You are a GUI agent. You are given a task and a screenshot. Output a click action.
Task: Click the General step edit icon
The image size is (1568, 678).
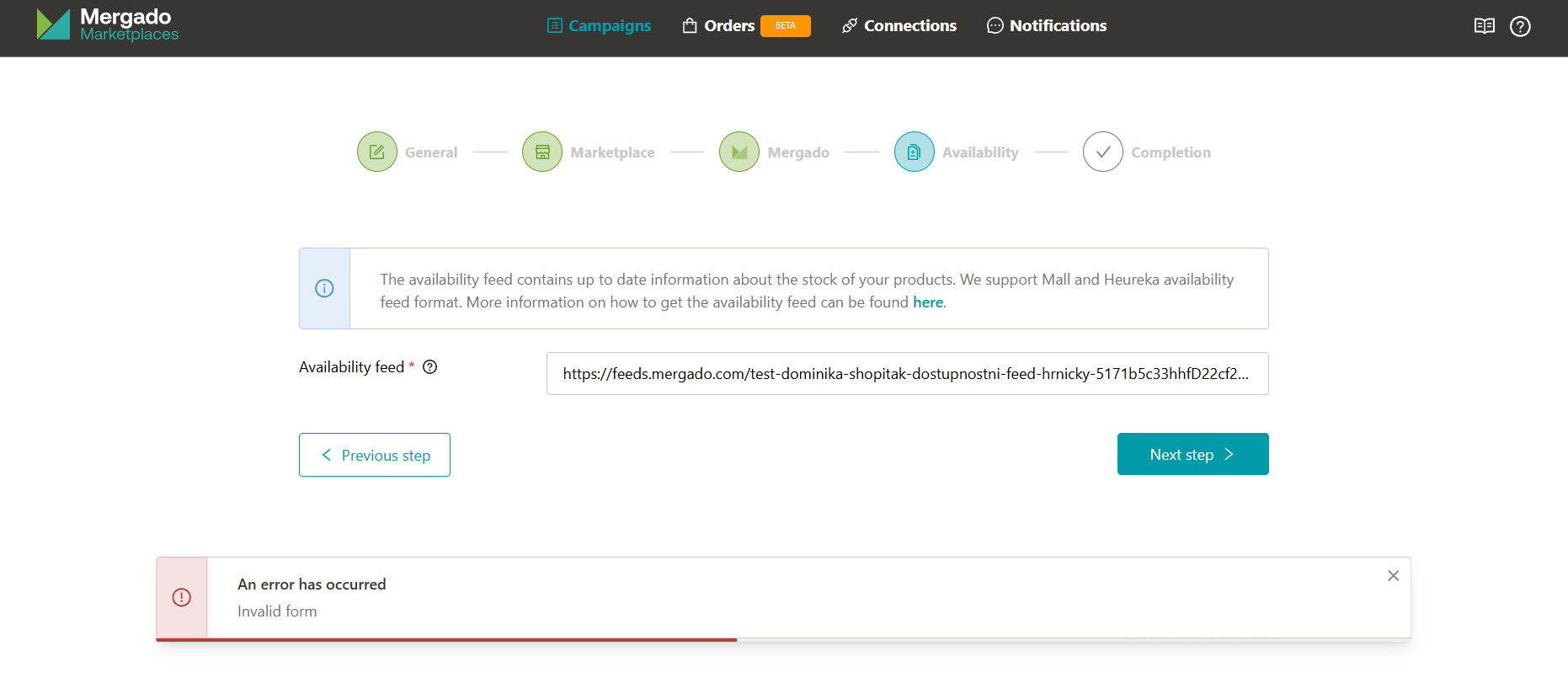(x=377, y=152)
